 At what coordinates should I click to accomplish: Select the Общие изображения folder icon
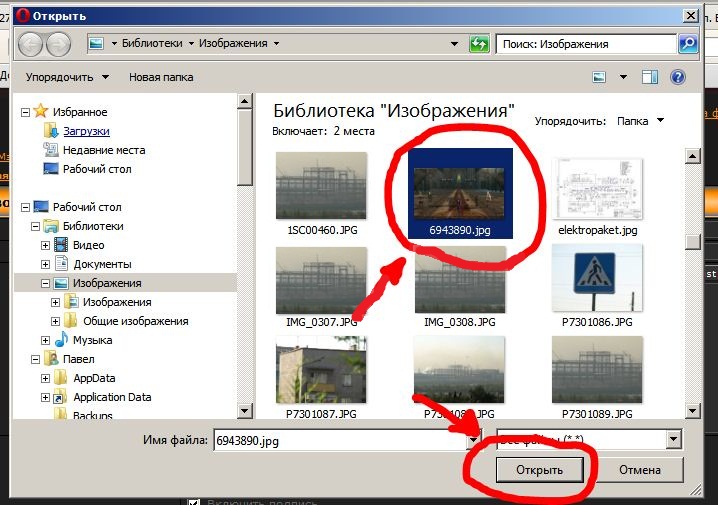[71, 320]
